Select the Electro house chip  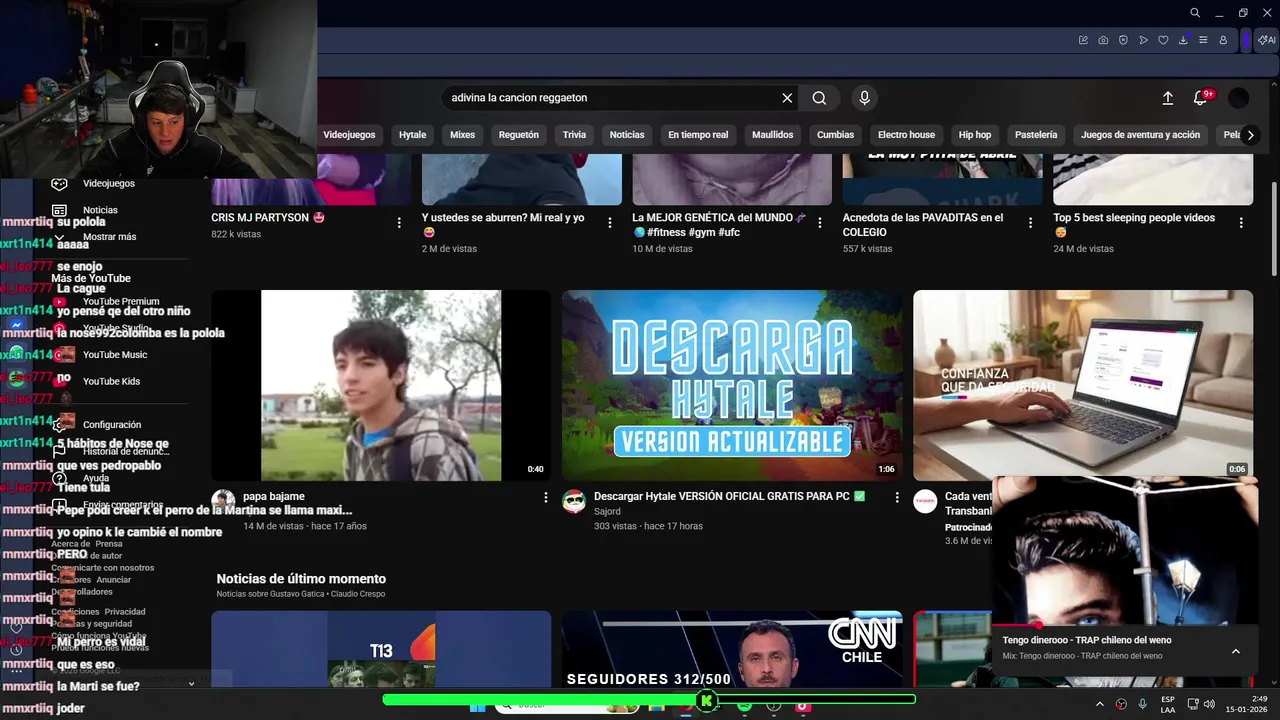pos(906,135)
